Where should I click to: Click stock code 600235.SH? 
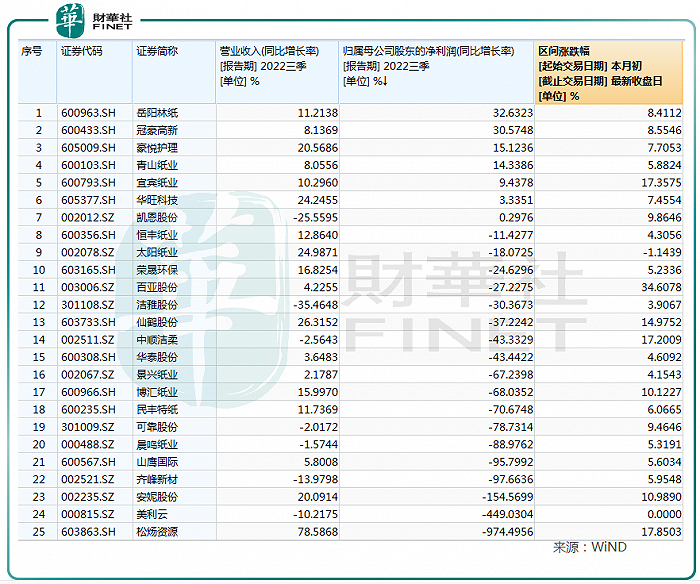click(88, 409)
